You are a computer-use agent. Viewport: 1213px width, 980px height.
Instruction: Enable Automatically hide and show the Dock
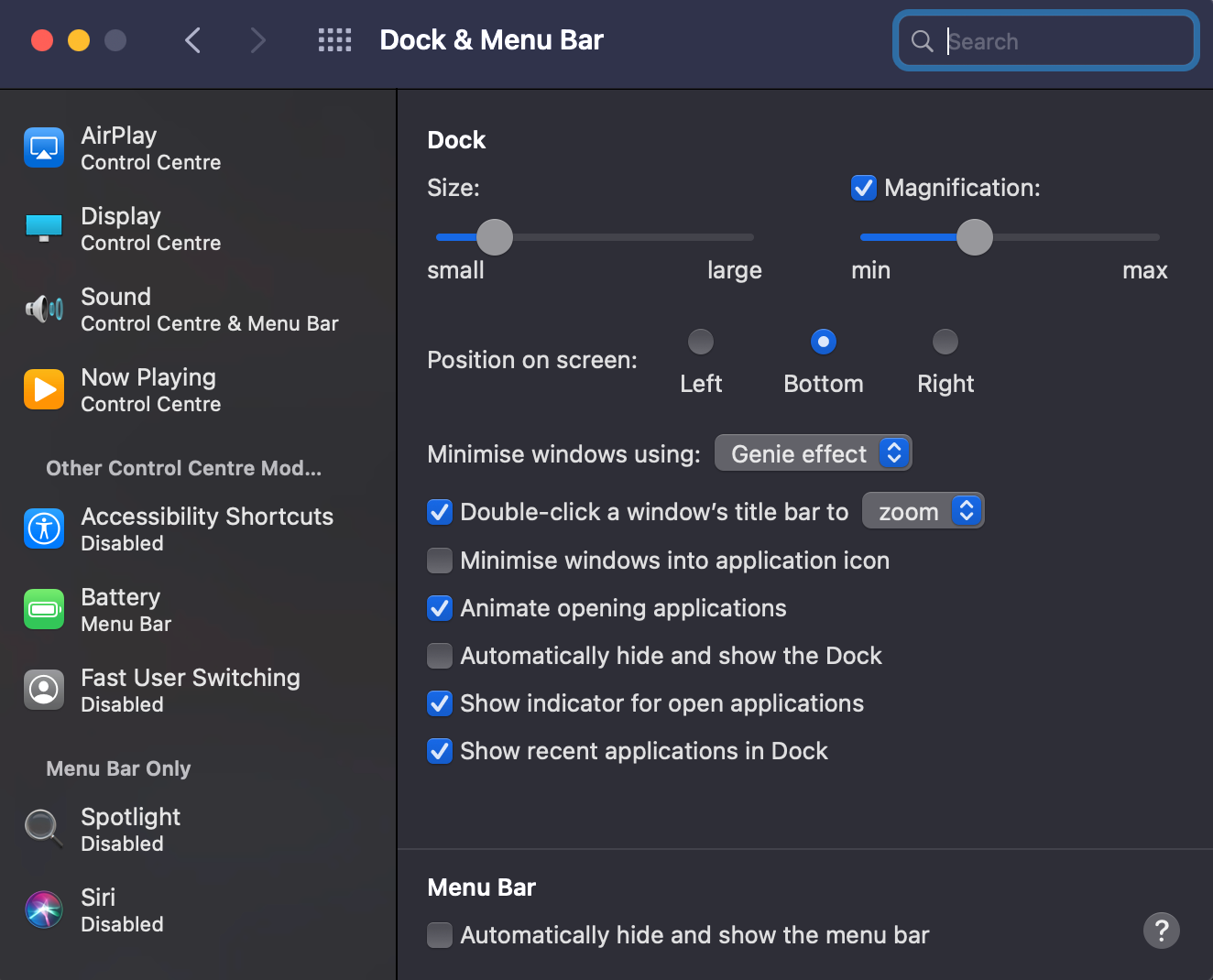[x=440, y=656]
